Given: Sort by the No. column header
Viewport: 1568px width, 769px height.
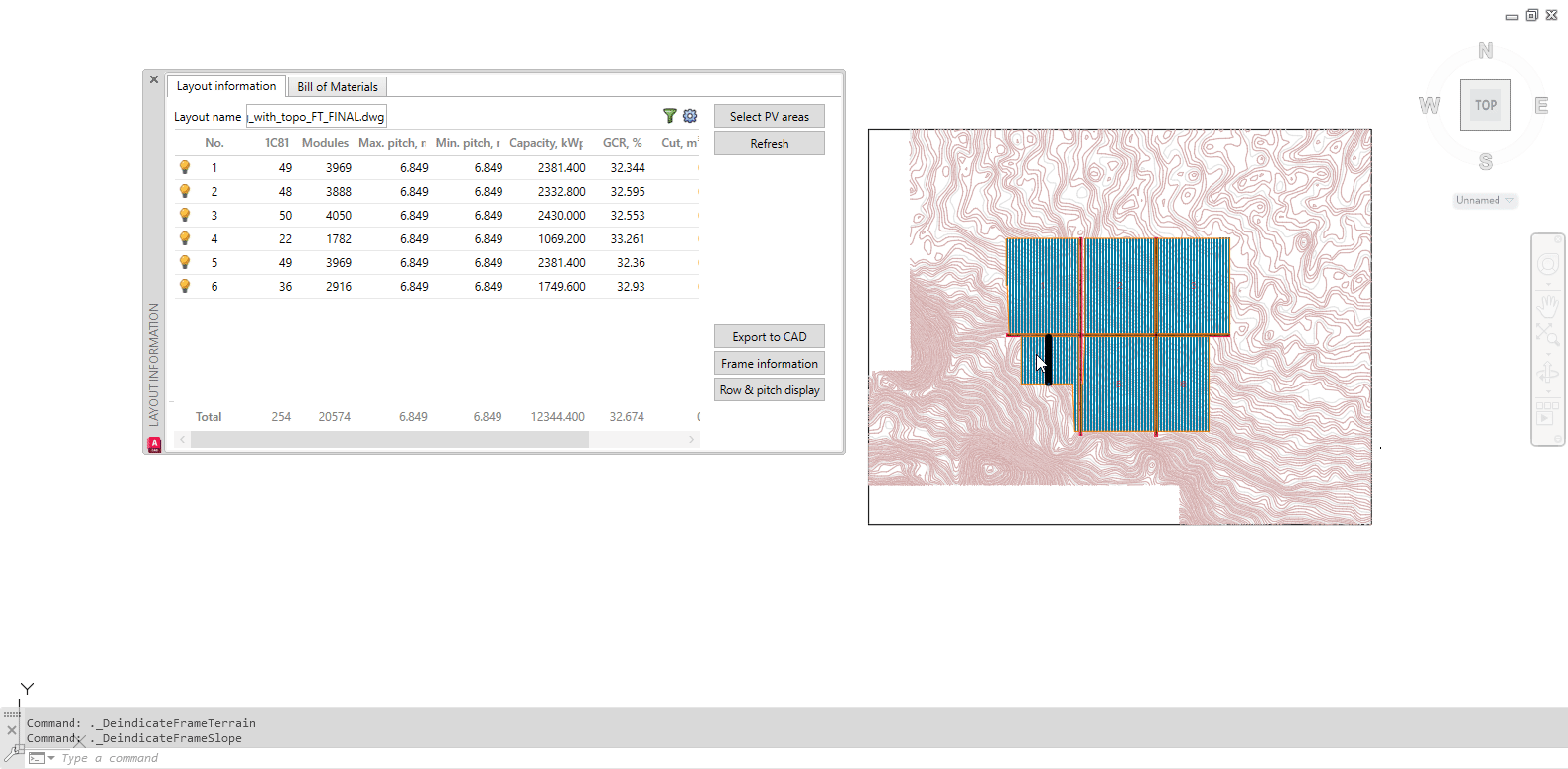Looking at the screenshot, I should click(214, 143).
